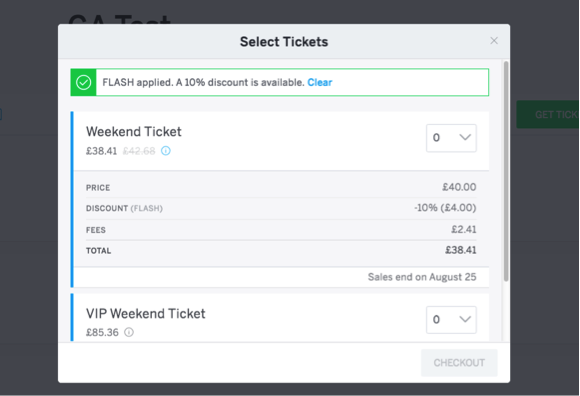Click the dialog's vertical scrollbar
This screenshot has width=580, height=396.
(x=506, y=171)
